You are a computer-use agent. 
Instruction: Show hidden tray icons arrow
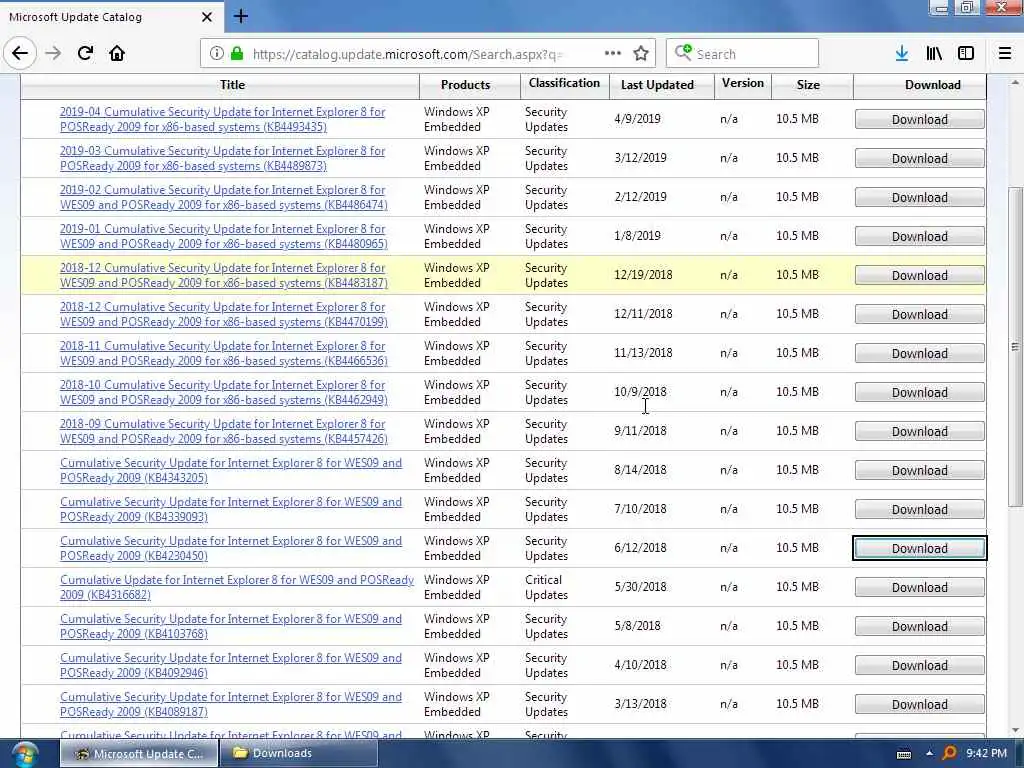(929, 754)
